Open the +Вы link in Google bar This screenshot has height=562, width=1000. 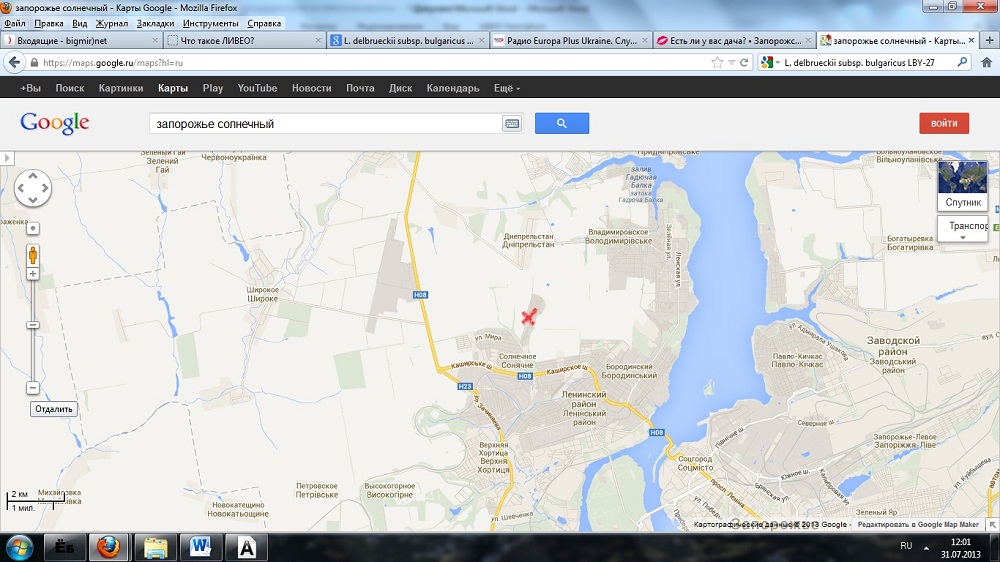[x=30, y=88]
